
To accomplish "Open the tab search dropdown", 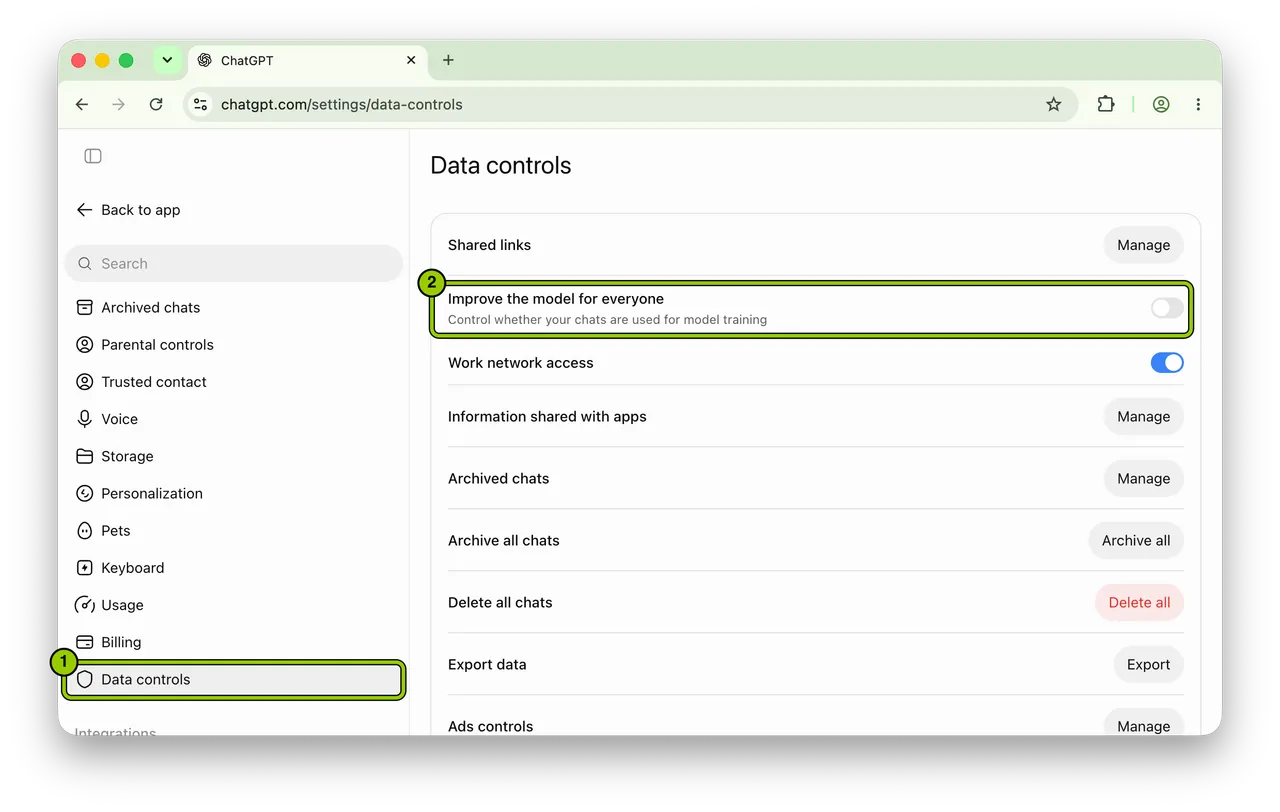I will pos(167,60).
